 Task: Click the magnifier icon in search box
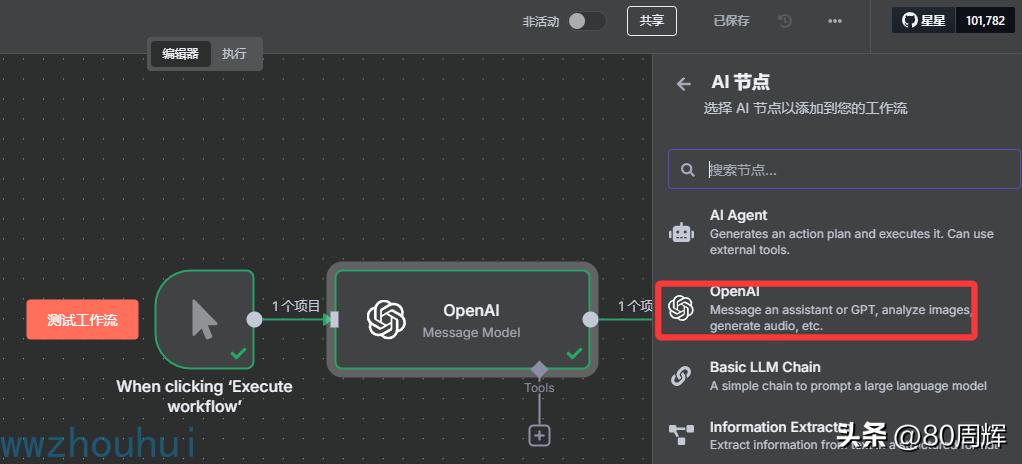point(687,170)
